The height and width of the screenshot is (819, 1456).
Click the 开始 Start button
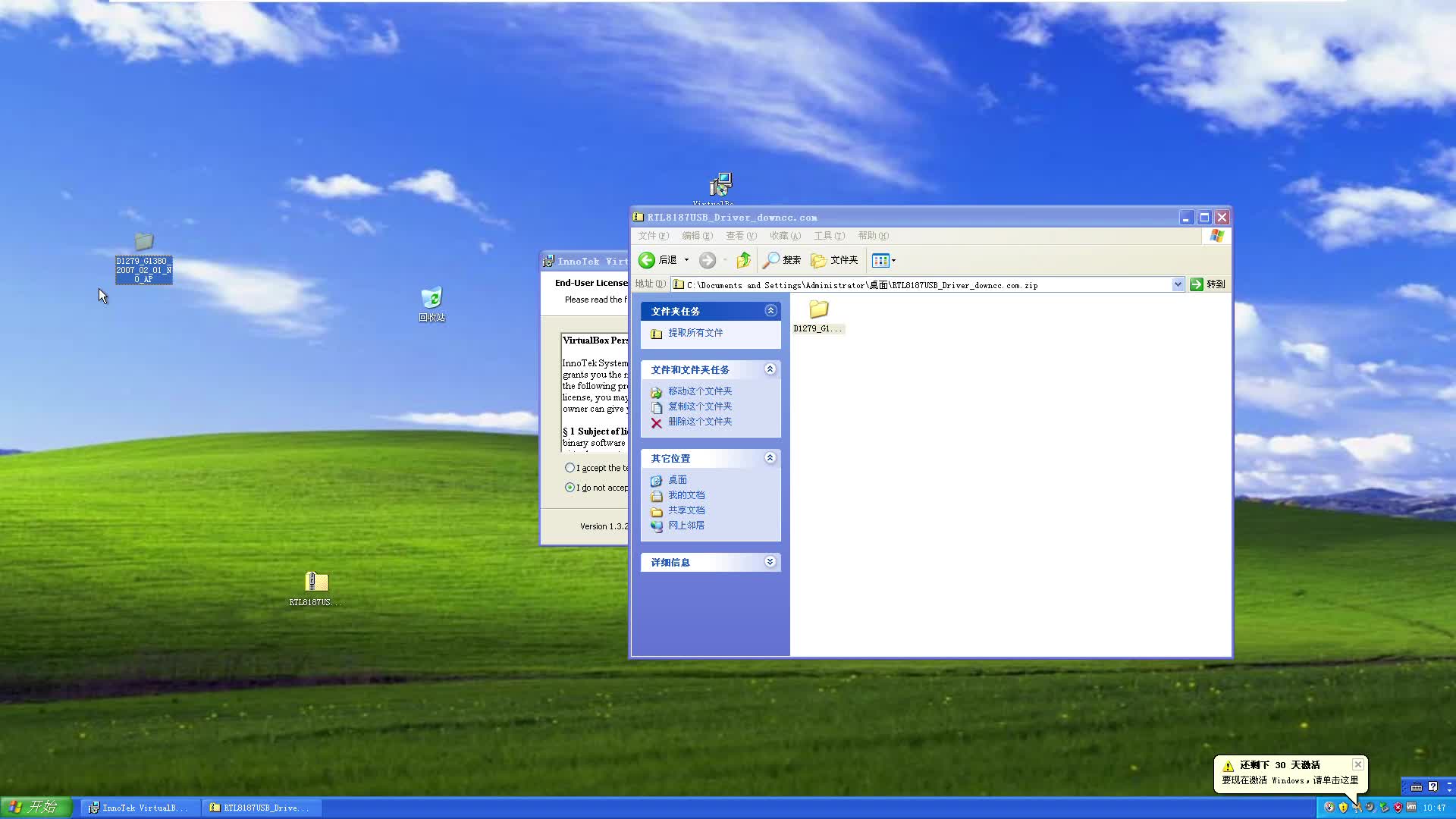[36, 808]
